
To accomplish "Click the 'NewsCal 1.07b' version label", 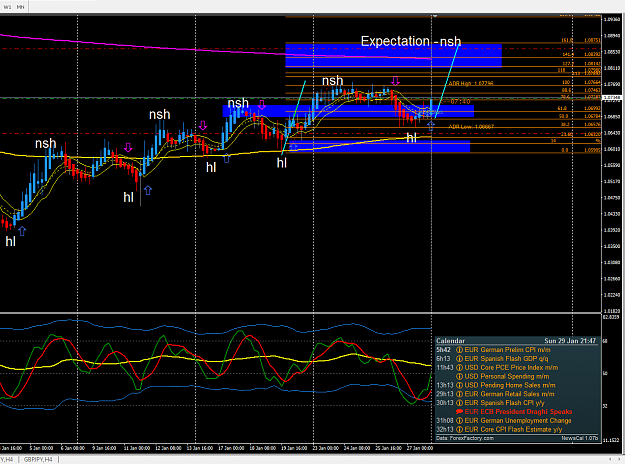I will tap(580, 438).
